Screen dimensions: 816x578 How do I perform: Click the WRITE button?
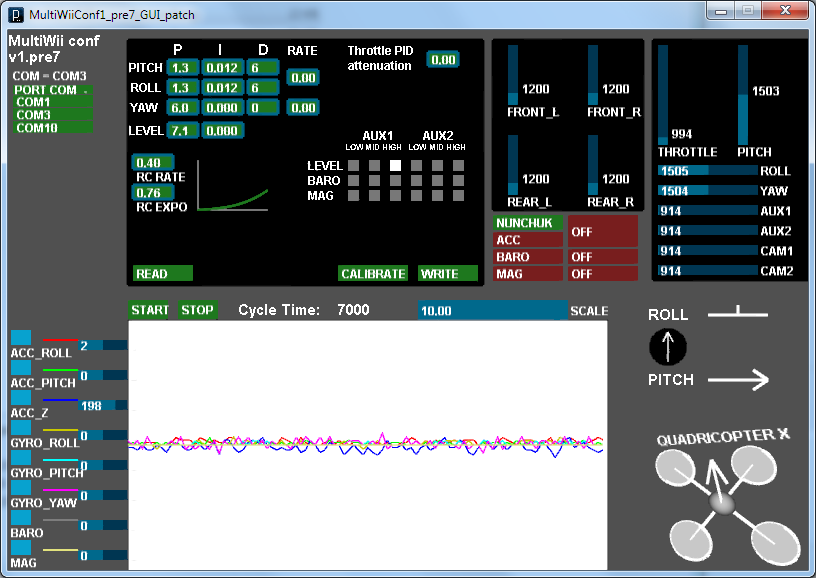[x=448, y=273]
